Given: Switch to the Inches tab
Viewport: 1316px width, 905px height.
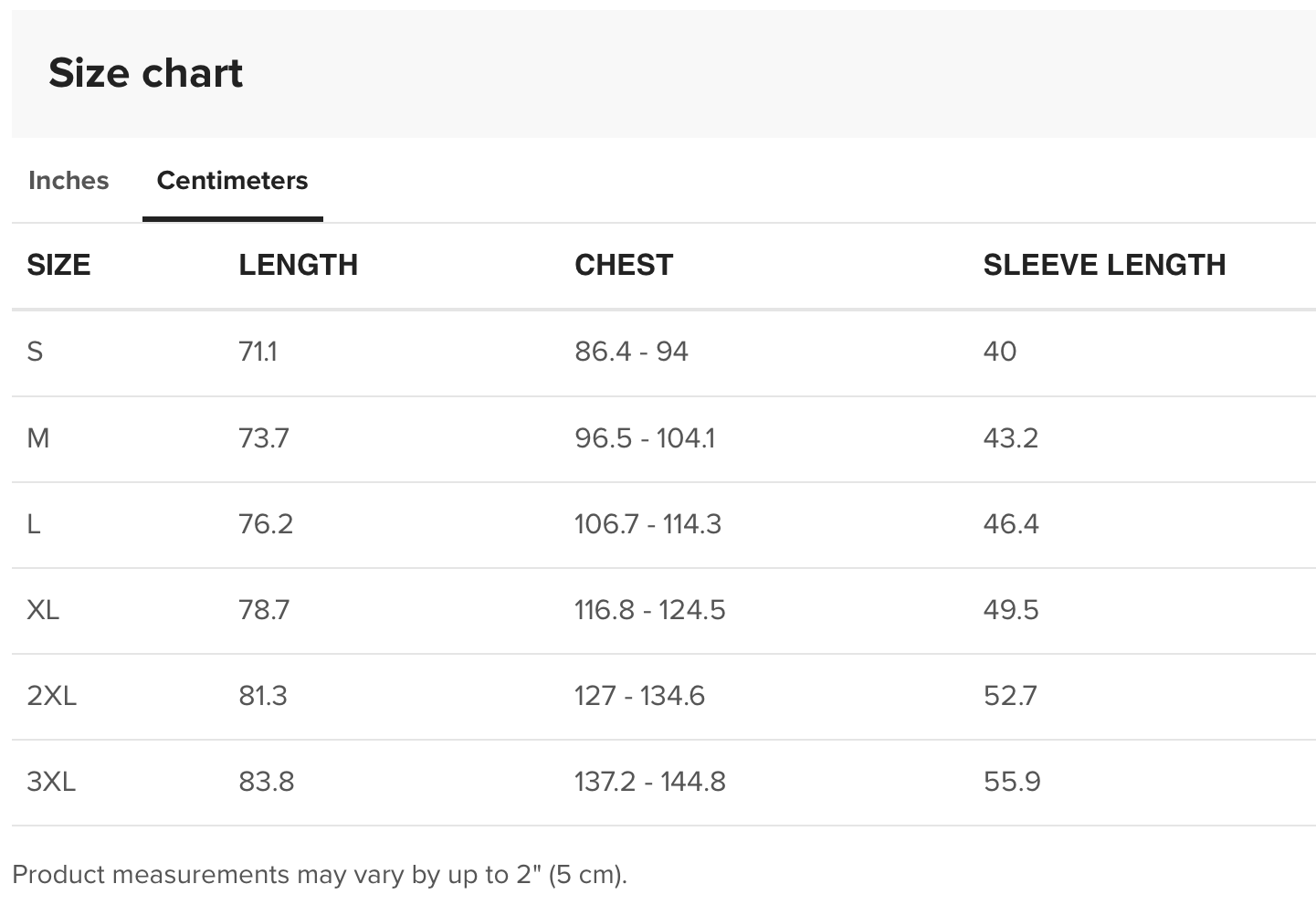Looking at the screenshot, I should pos(68,181).
